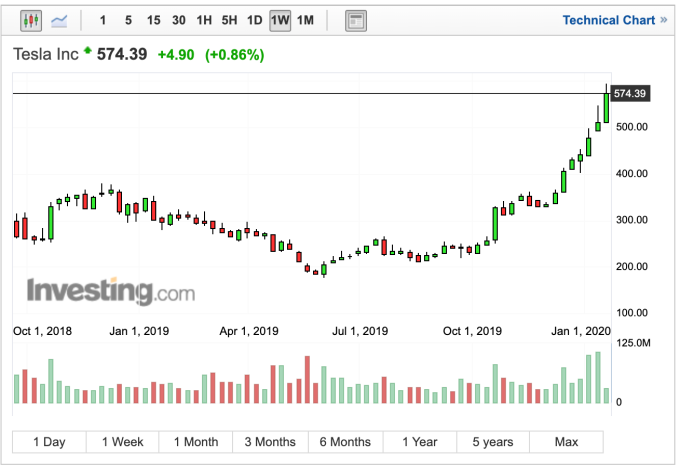The width and height of the screenshot is (680, 469).
Task: Select the 1 minute interval
Action: [103, 20]
